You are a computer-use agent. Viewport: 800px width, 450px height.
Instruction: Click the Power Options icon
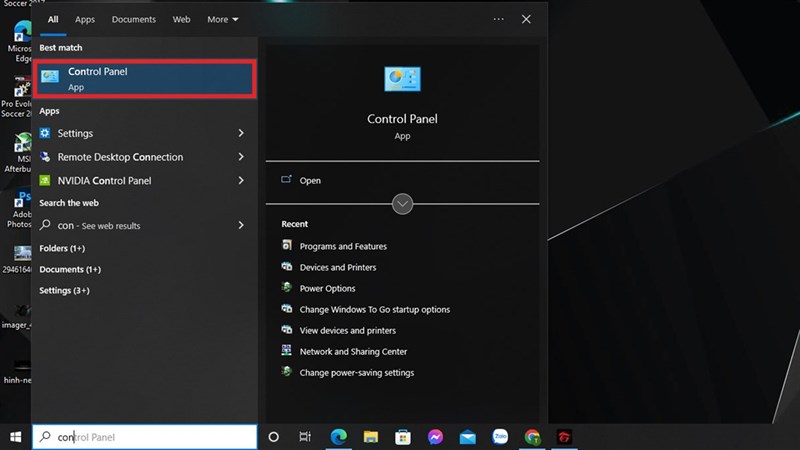[287, 287]
